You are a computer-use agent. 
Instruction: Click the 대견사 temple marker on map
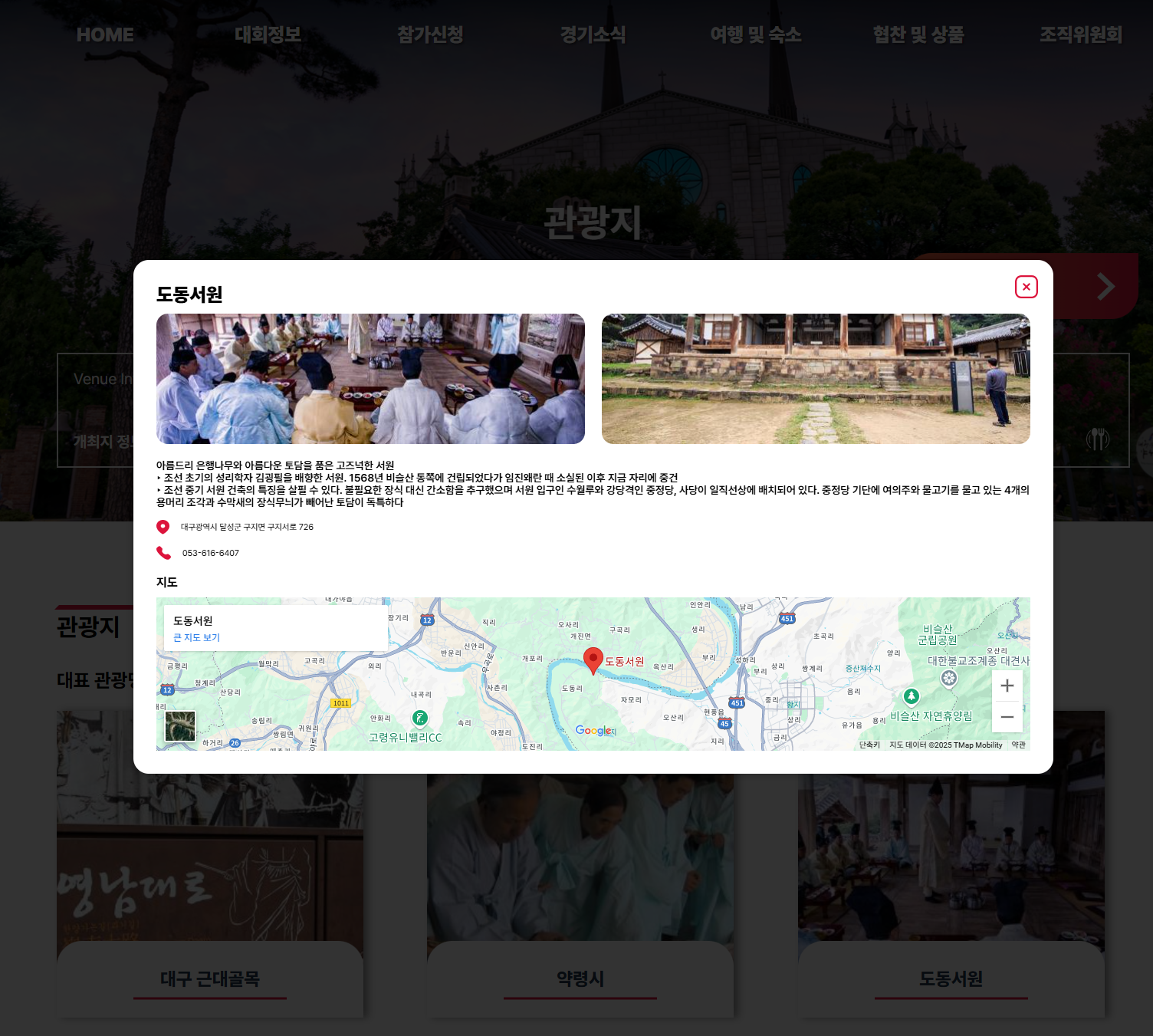[949, 679]
